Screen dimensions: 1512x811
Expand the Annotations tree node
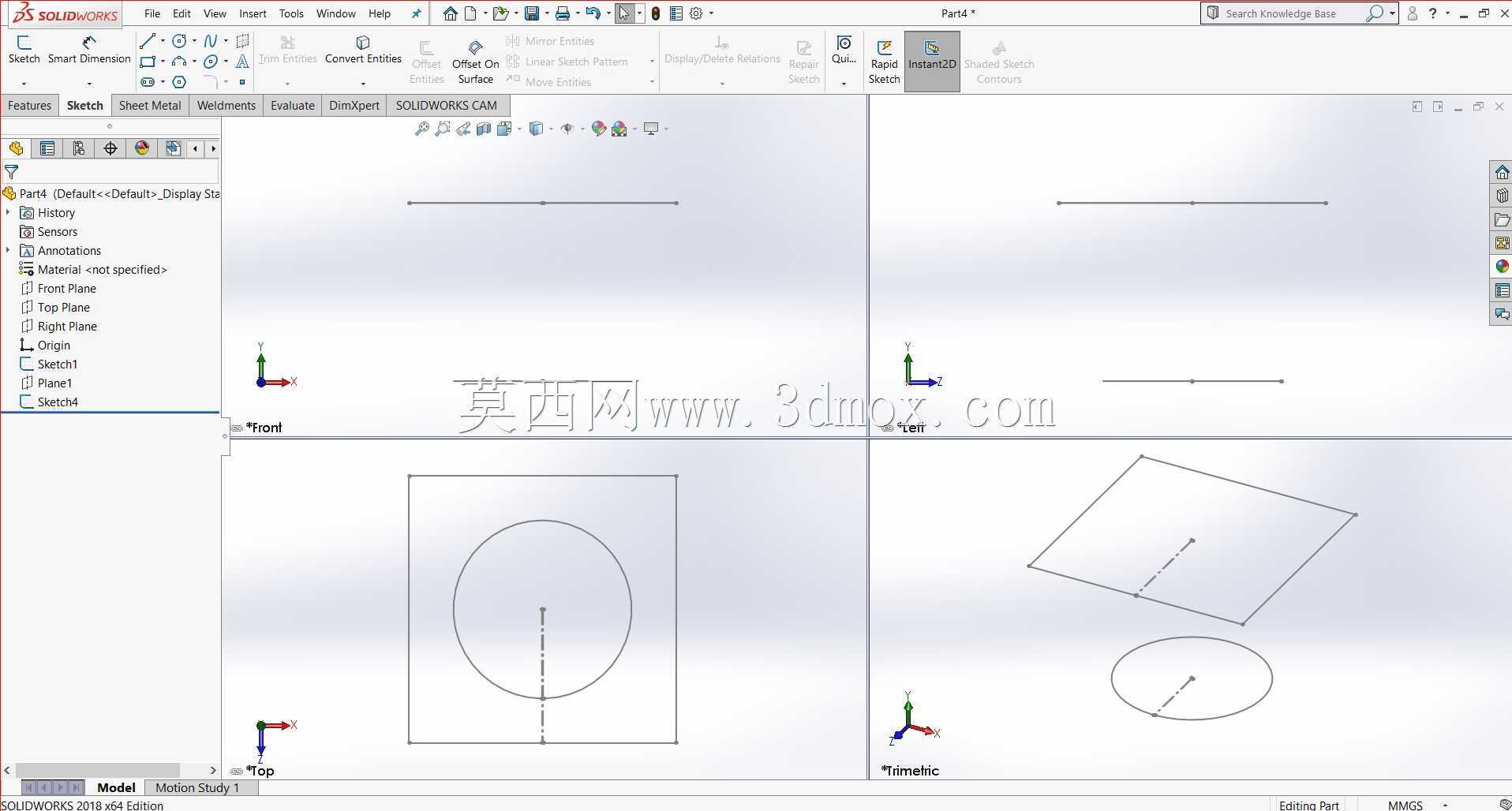(x=8, y=251)
